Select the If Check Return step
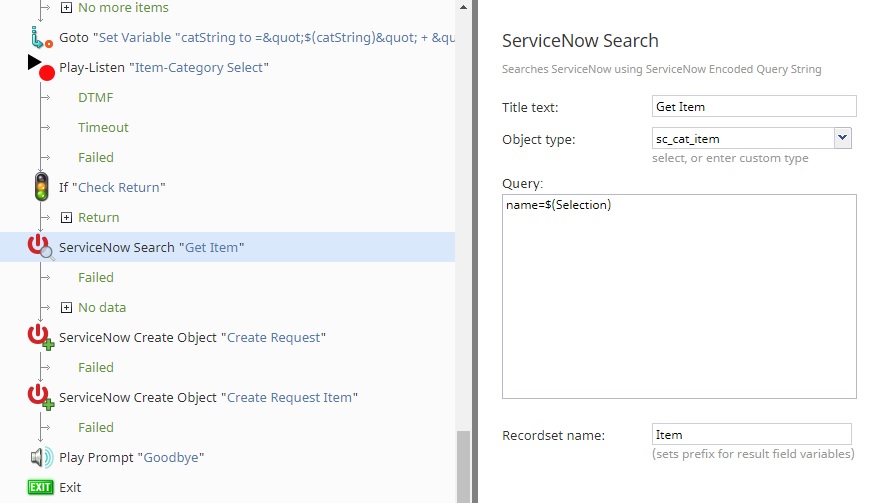The width and height of the screenshot is (895, 503). point(112,187)
